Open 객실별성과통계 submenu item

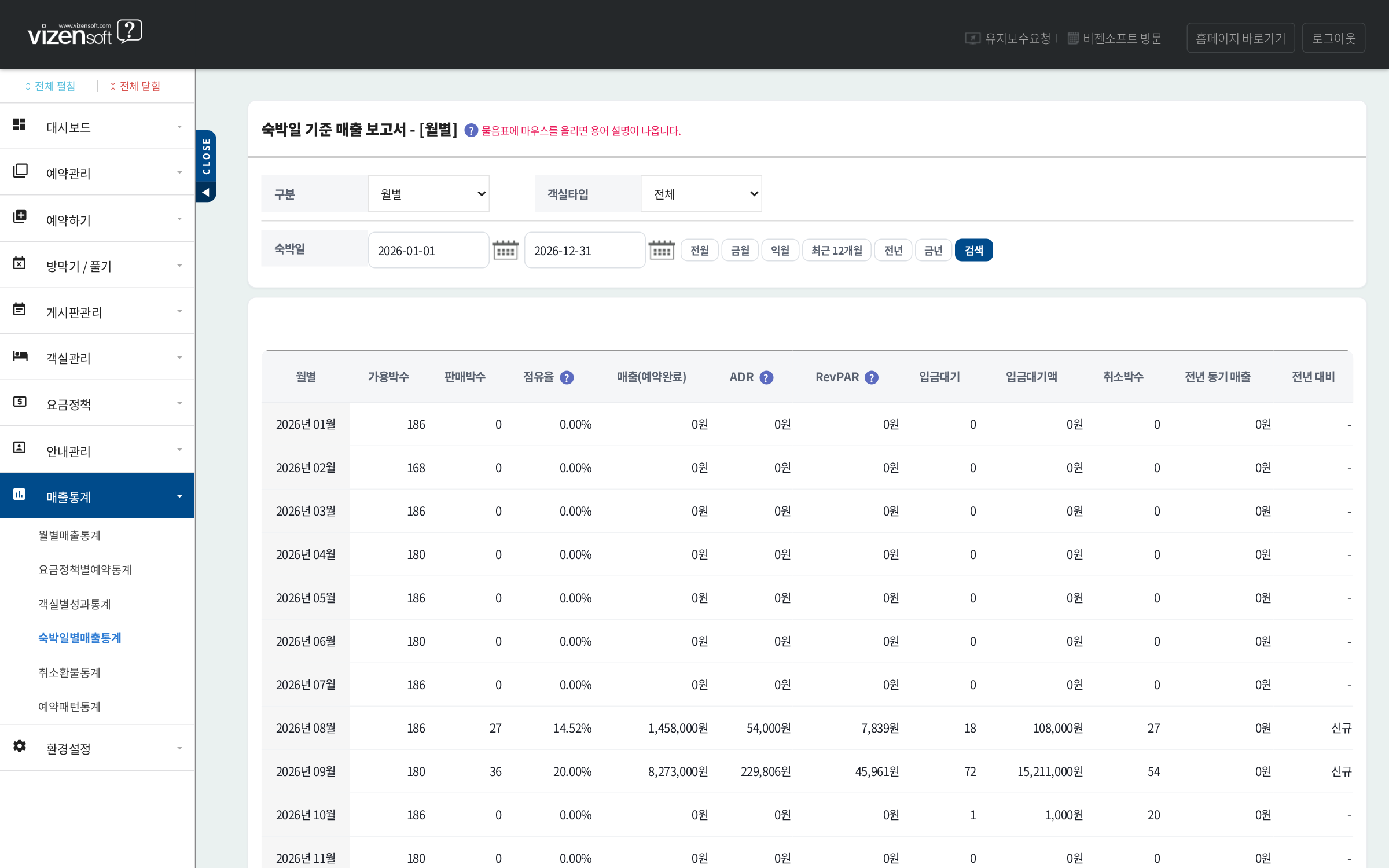pos(75,604)
